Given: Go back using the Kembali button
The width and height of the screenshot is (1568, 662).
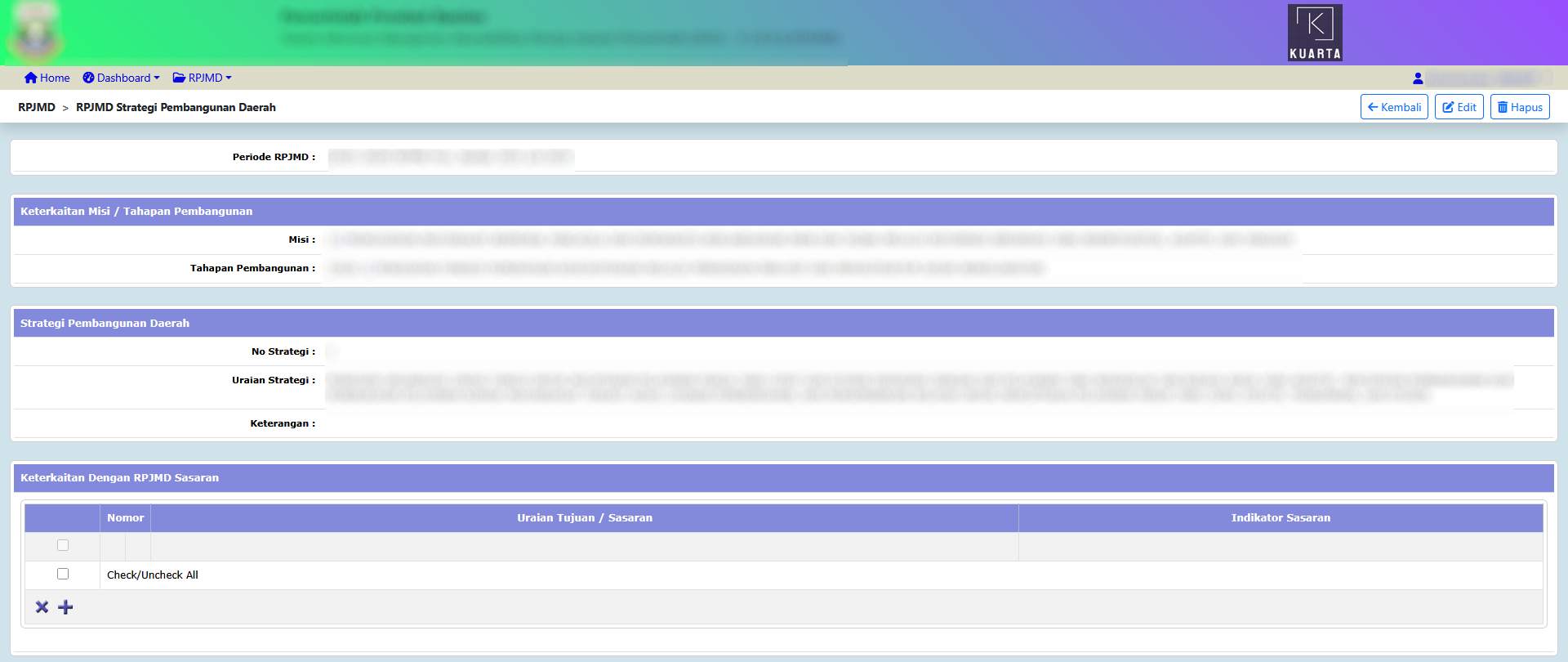Looking at the screenshot, I should click(1393, 107).
